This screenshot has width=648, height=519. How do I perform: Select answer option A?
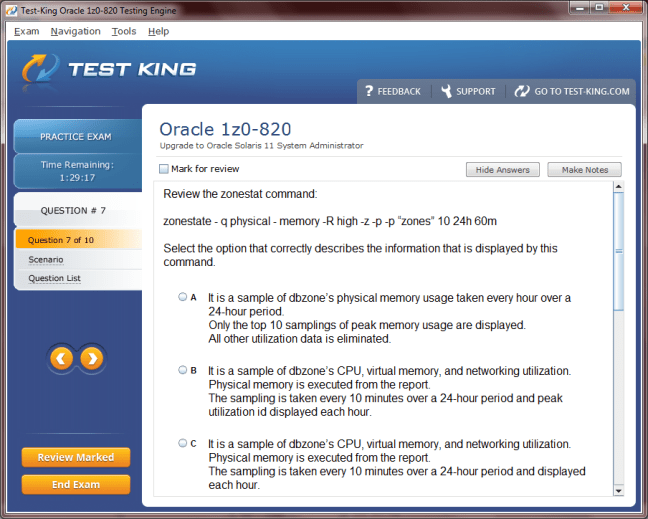(182, 297)
